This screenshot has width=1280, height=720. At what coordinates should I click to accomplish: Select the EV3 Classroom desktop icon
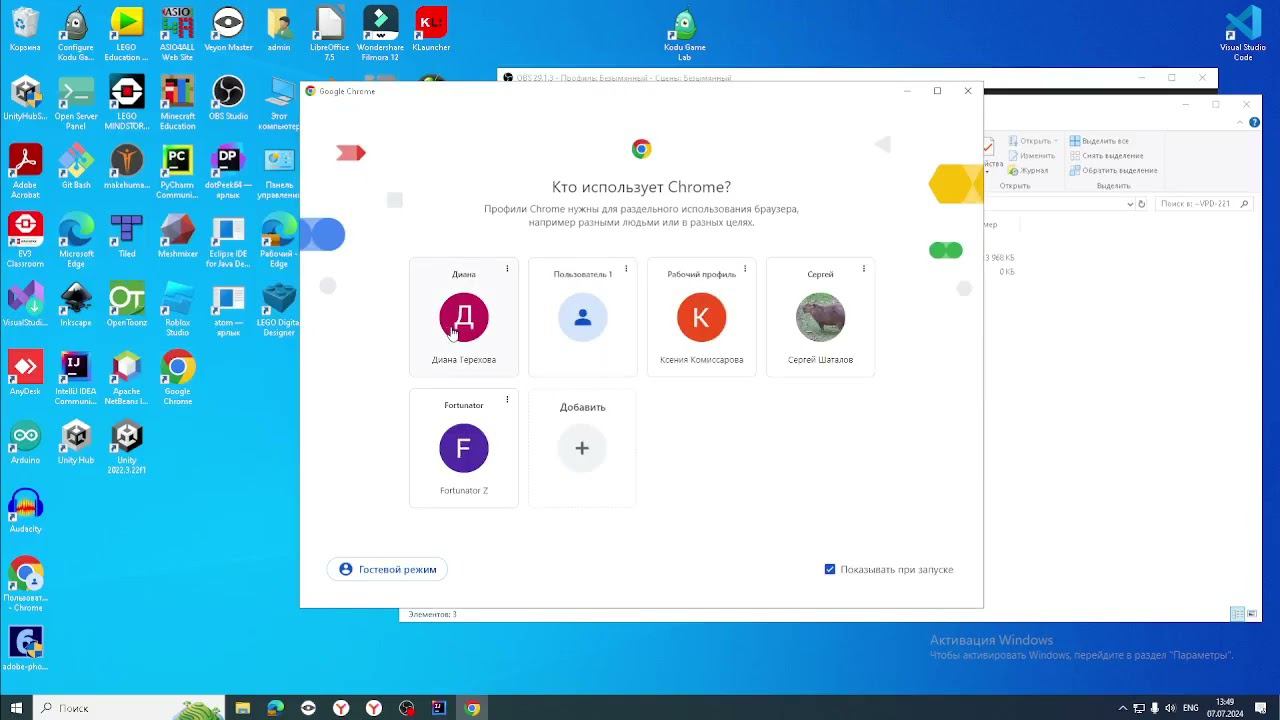click(25, 242)
